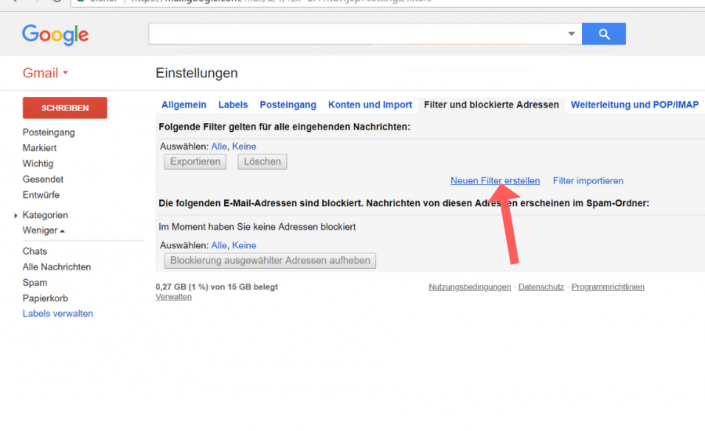Click the blue search magnifier button

(604, 34)
